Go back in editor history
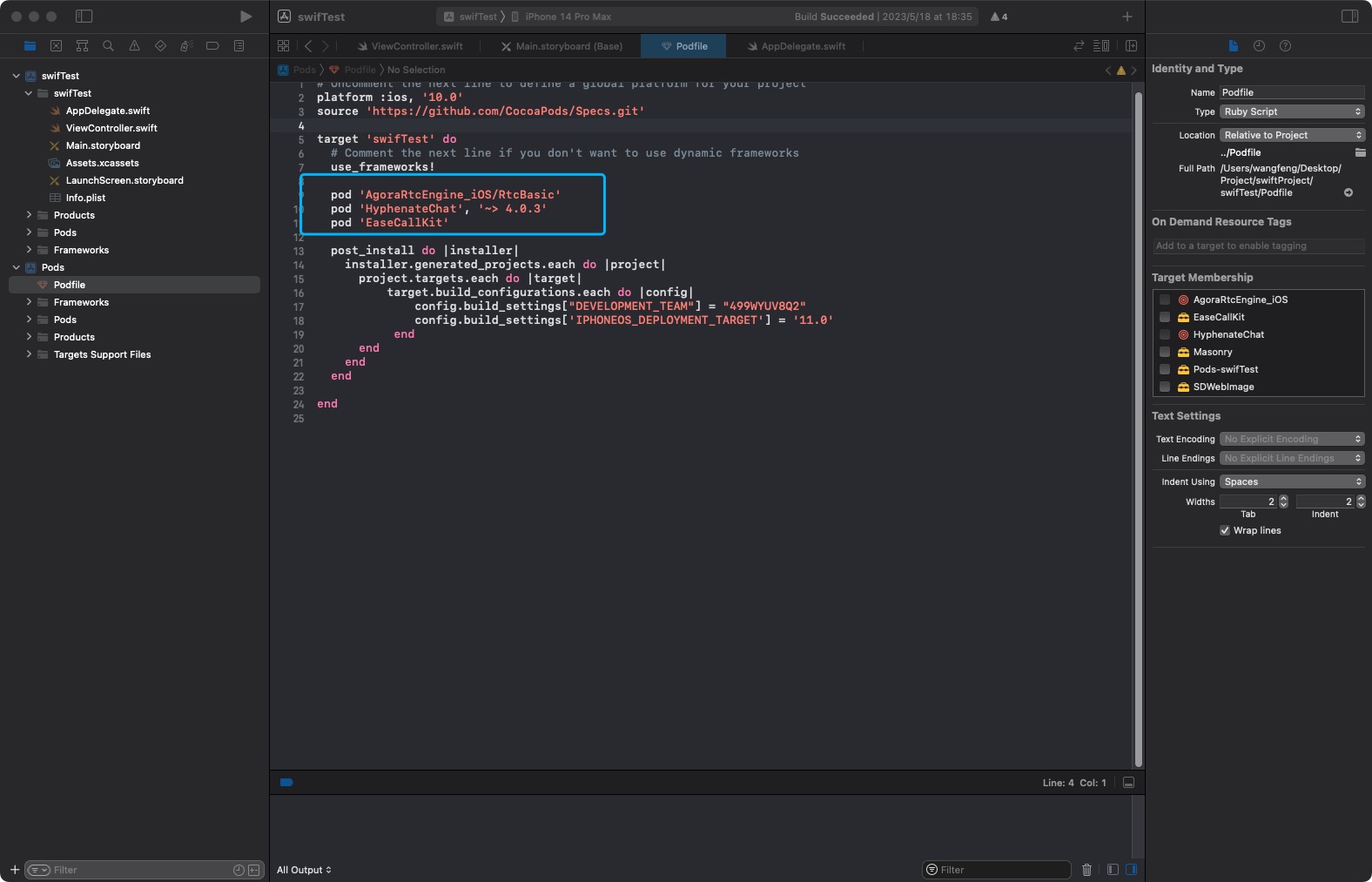Viewport: 1372px width, 882px height. 308,45
